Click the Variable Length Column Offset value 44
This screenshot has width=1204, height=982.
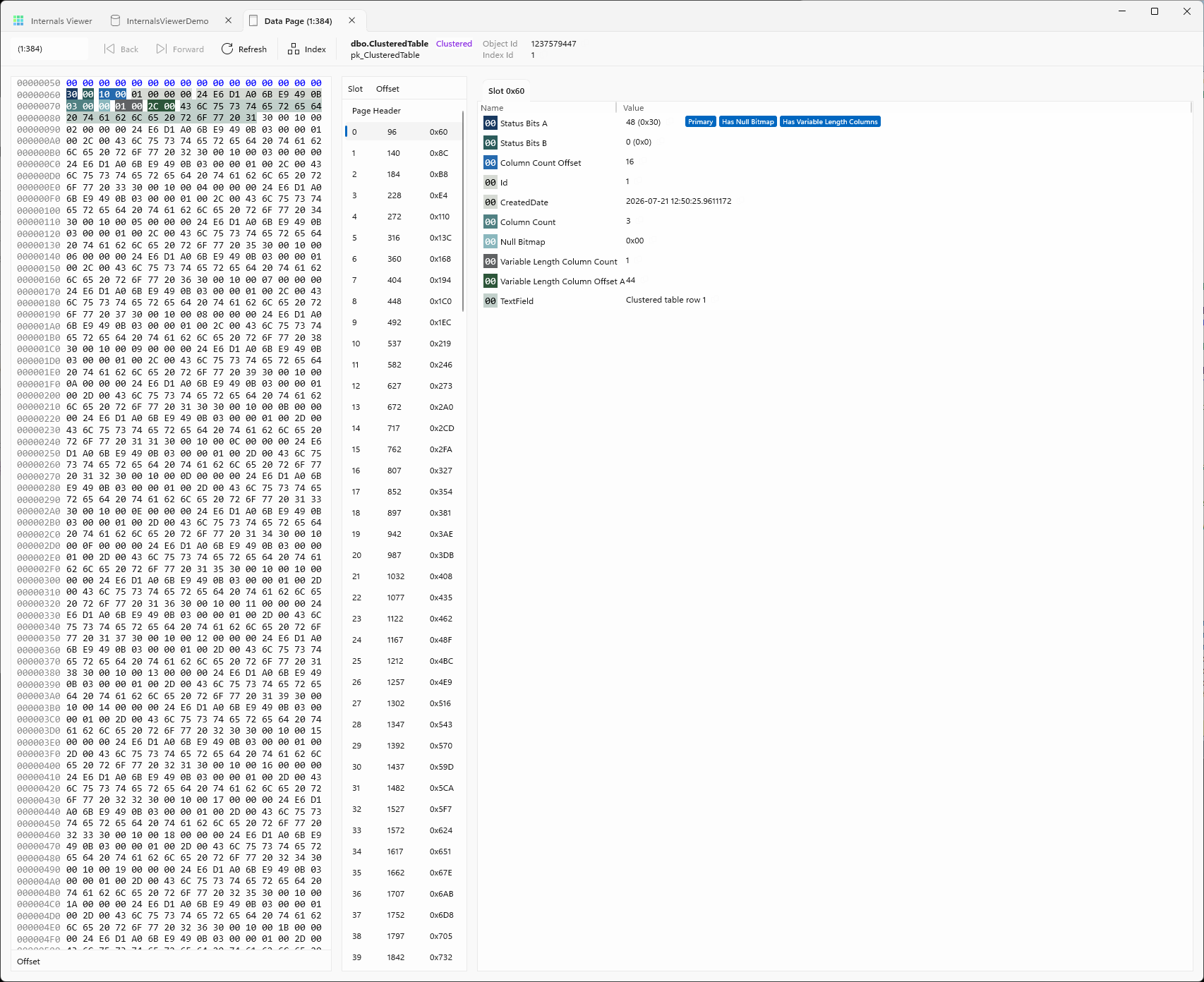(x=630, y=280)
